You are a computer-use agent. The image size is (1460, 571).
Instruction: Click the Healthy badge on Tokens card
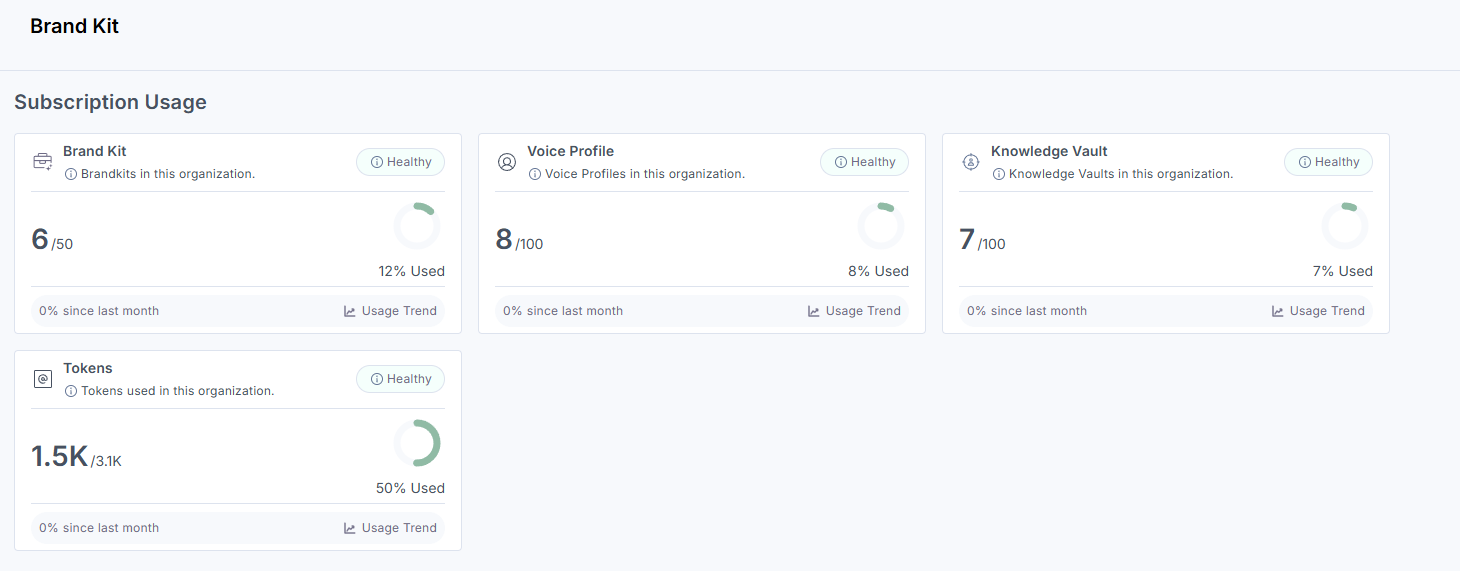click(401, 379)
